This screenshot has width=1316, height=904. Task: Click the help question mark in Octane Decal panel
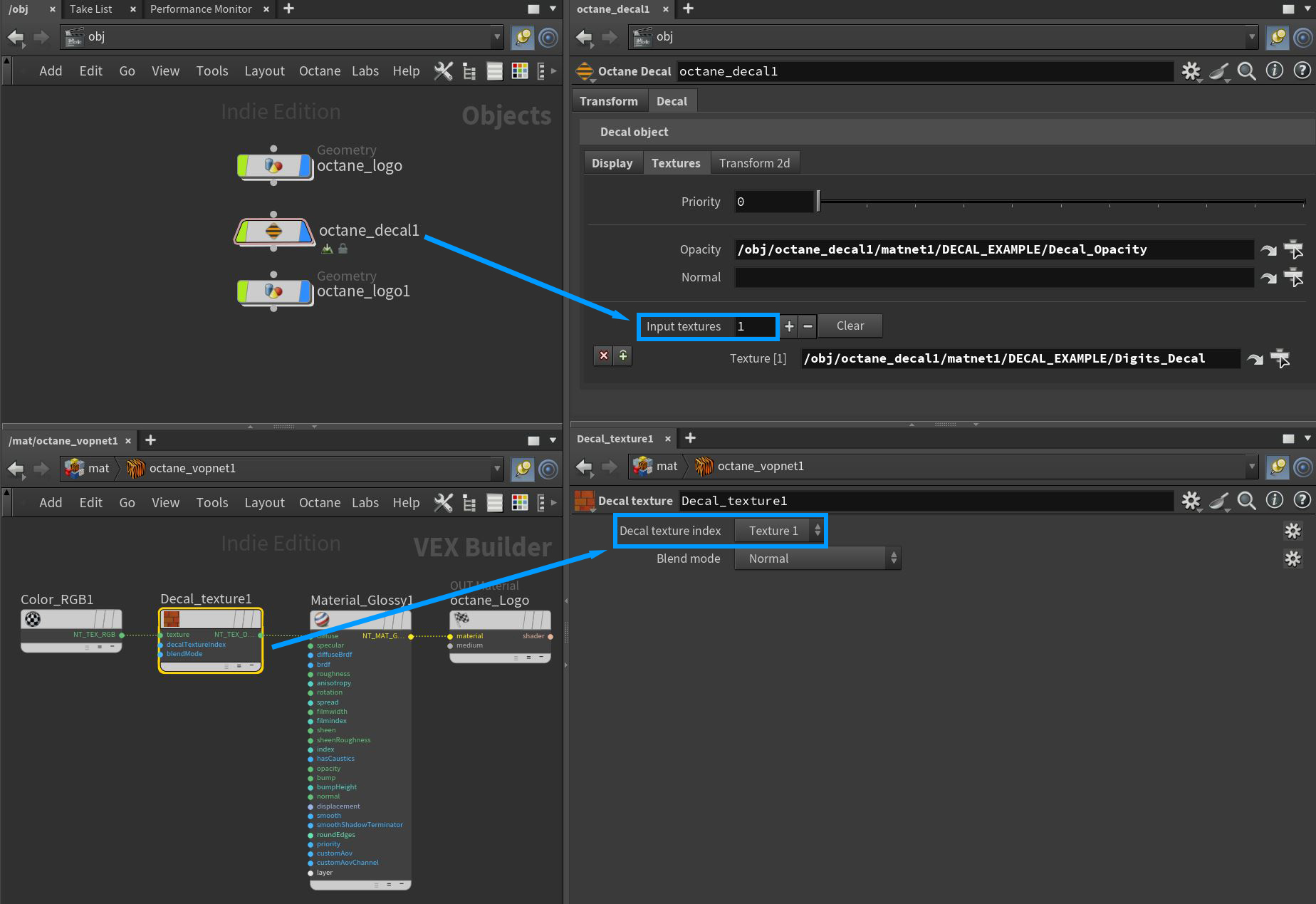tap(1302, 71)
